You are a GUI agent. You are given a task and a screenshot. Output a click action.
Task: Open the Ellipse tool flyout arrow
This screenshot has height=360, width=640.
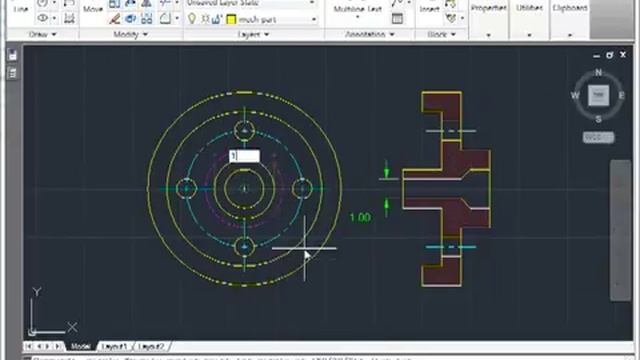point(54,18)
